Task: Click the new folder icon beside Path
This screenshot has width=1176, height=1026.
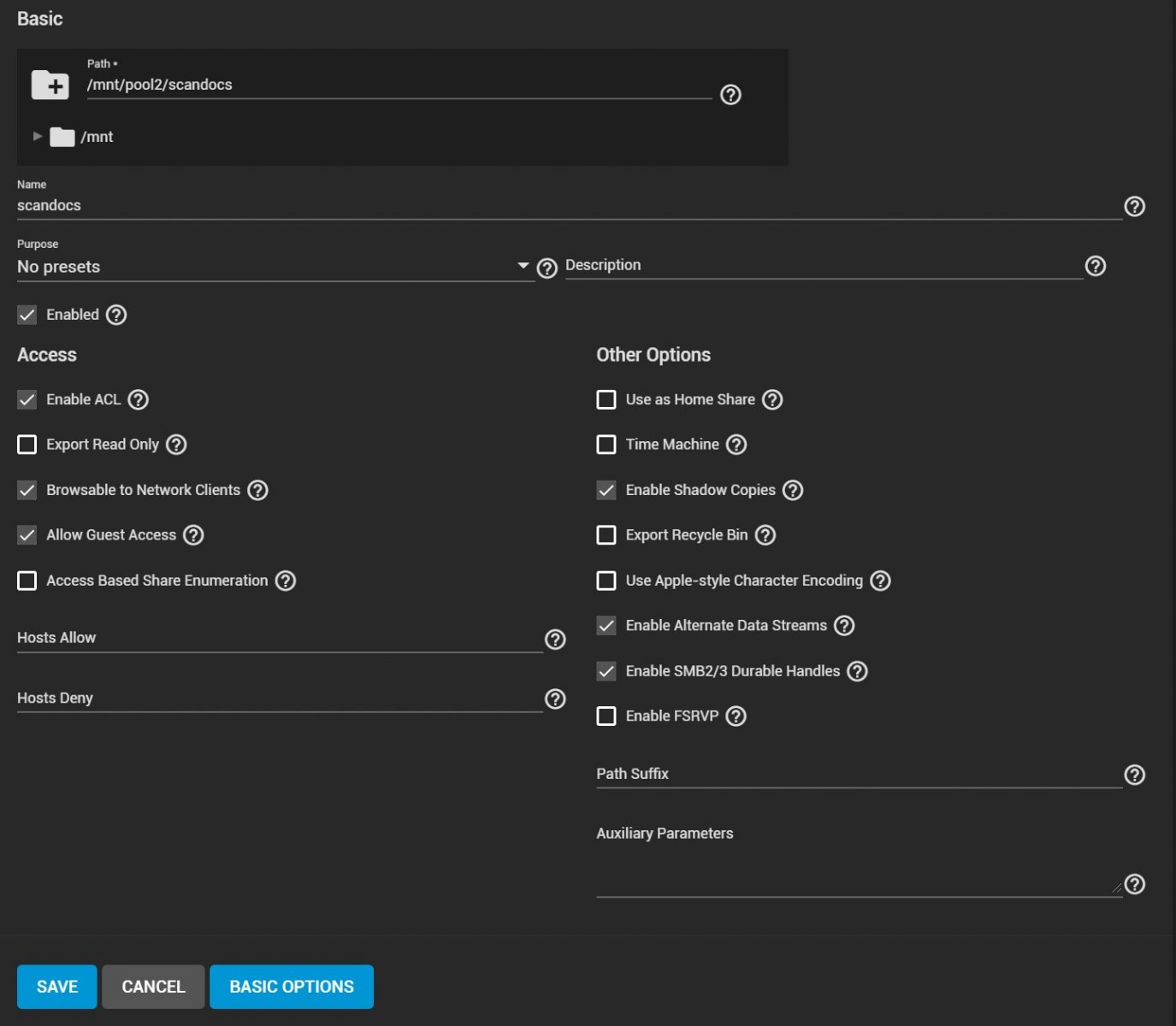Action: point(50,85)
